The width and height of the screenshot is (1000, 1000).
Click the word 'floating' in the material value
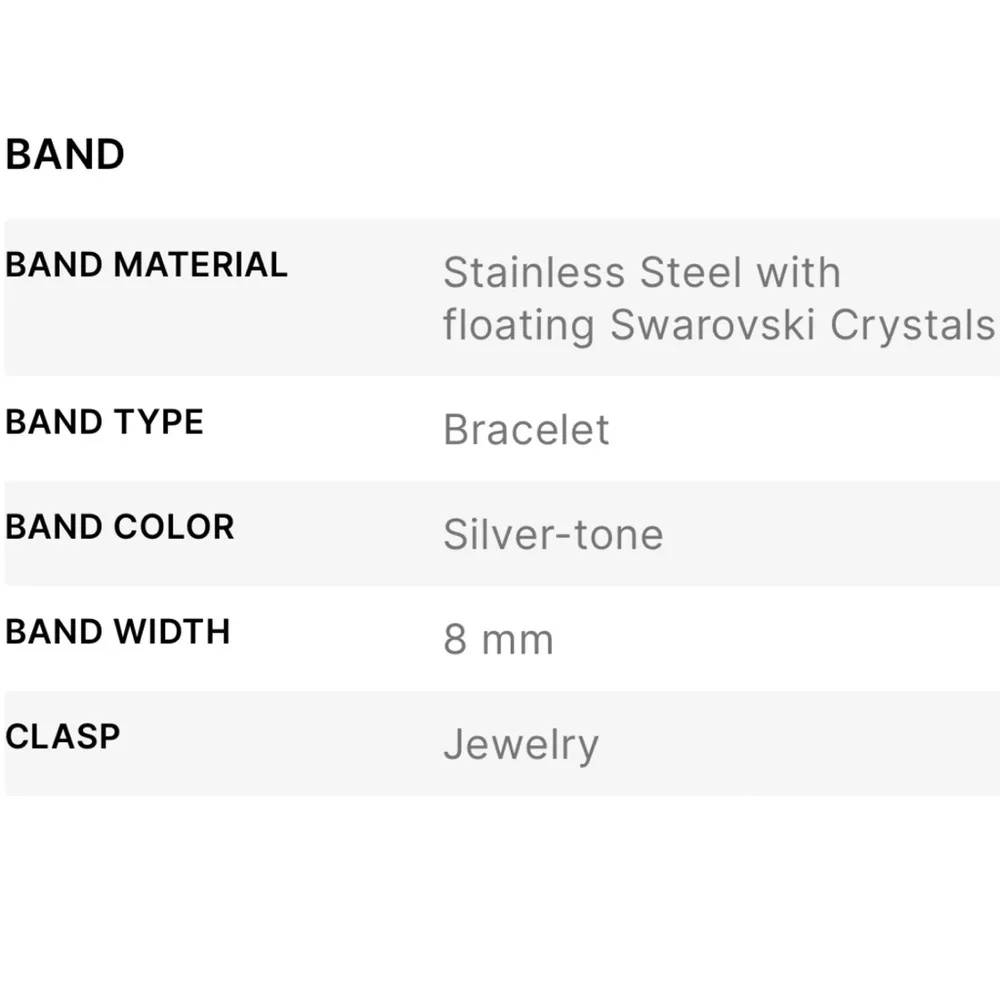pyautogui.click(x=519, y=326)
